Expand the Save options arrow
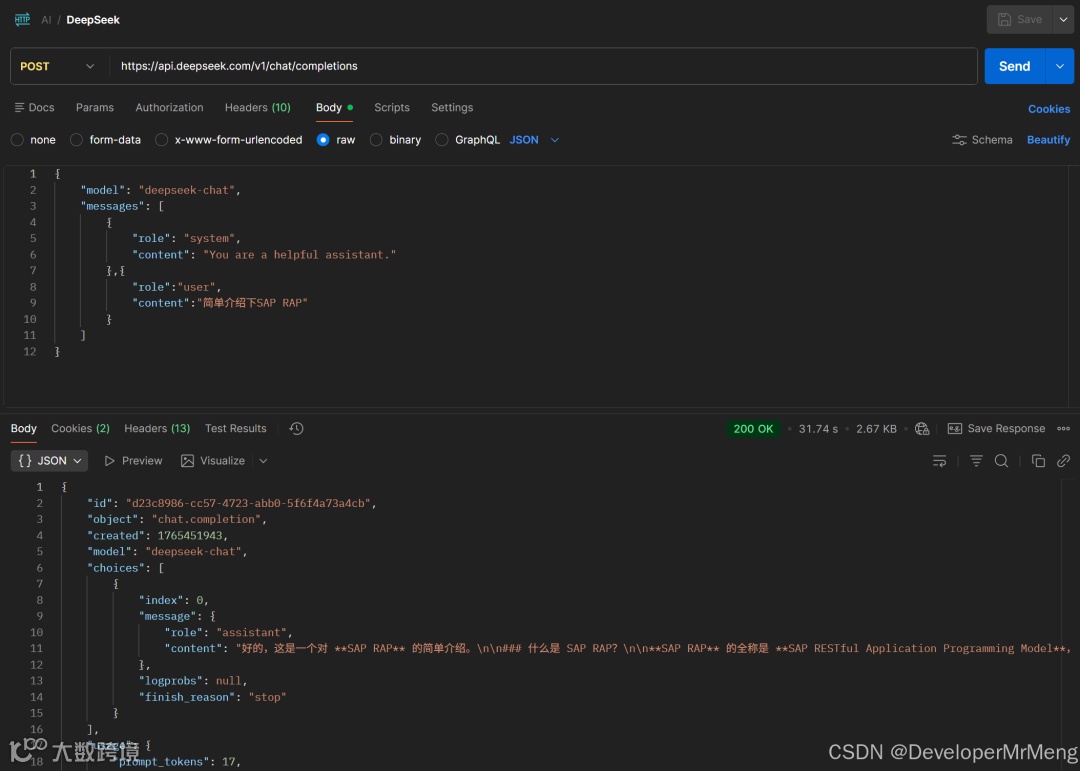The width and height of the screenshot is (1080, 771). [1063, 19]
